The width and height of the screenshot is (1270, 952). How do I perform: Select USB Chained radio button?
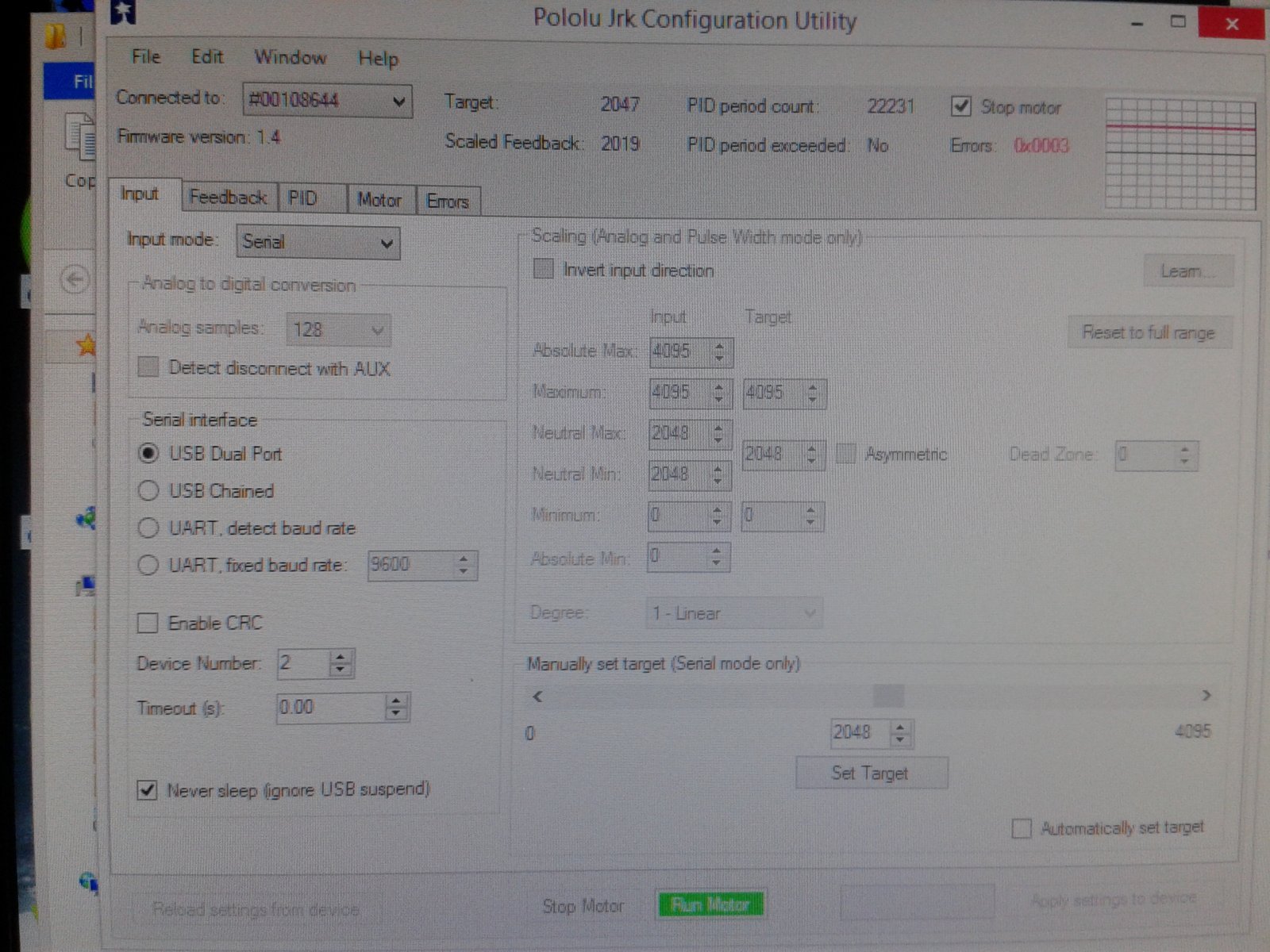click(148, 490)
